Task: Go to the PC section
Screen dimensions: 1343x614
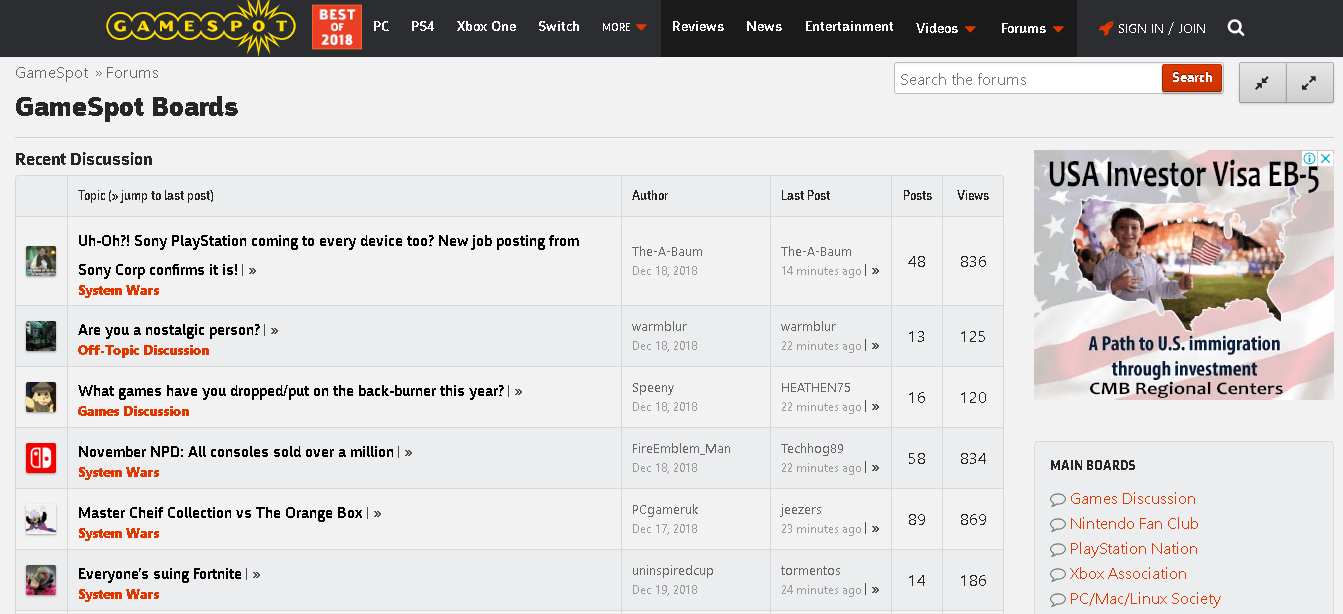Action: (x=381, y=27)
